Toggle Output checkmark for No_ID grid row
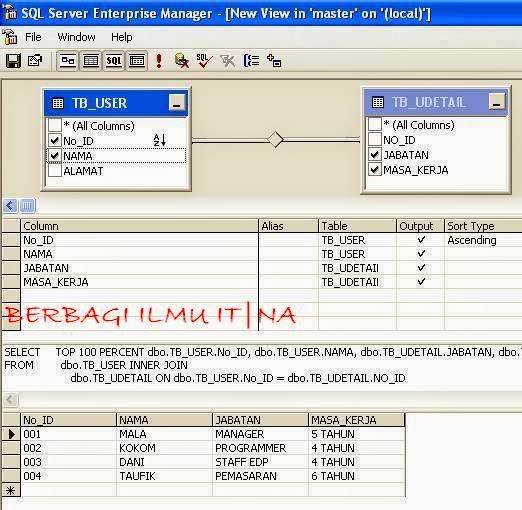Screen dimensions: 522x510 tap(421, 240)
